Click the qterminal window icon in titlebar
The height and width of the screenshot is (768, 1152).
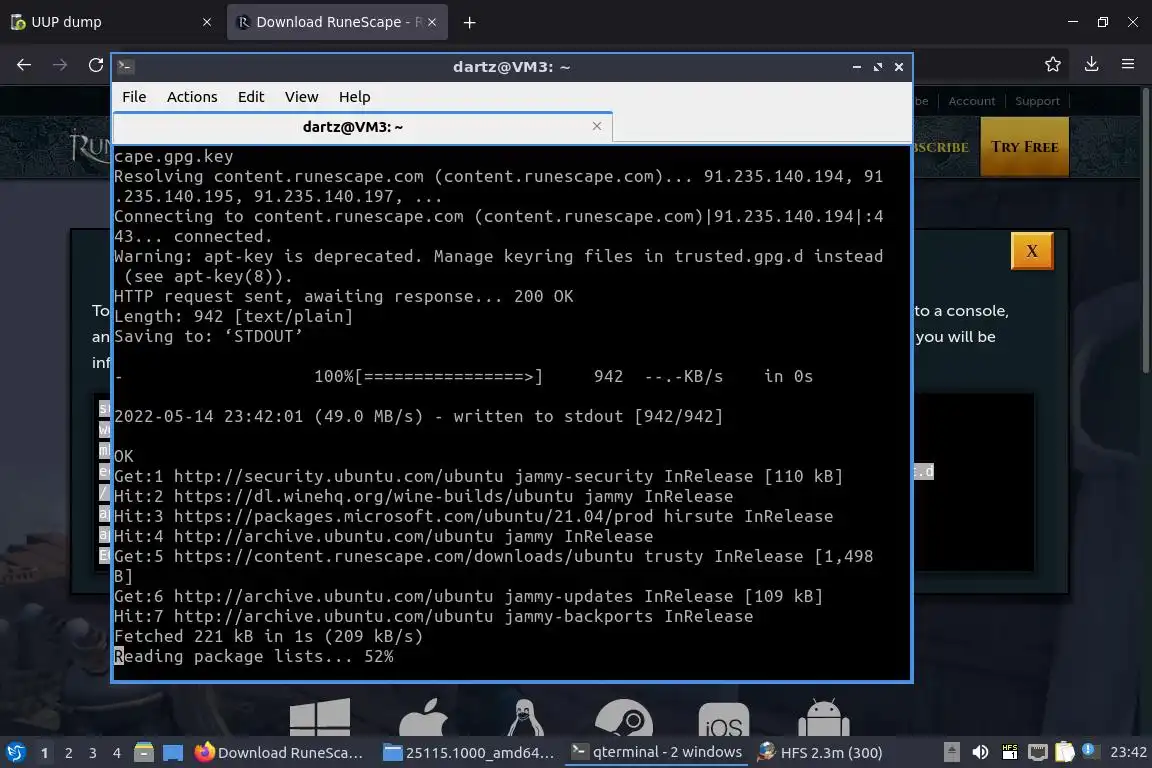pyautogui.click(x=125, y=67)
